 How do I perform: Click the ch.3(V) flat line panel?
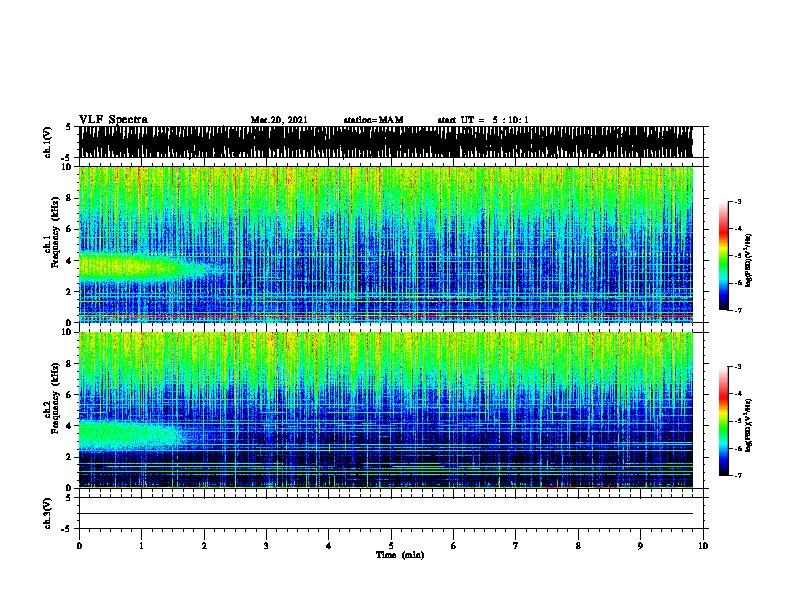[x=391, y=513]
